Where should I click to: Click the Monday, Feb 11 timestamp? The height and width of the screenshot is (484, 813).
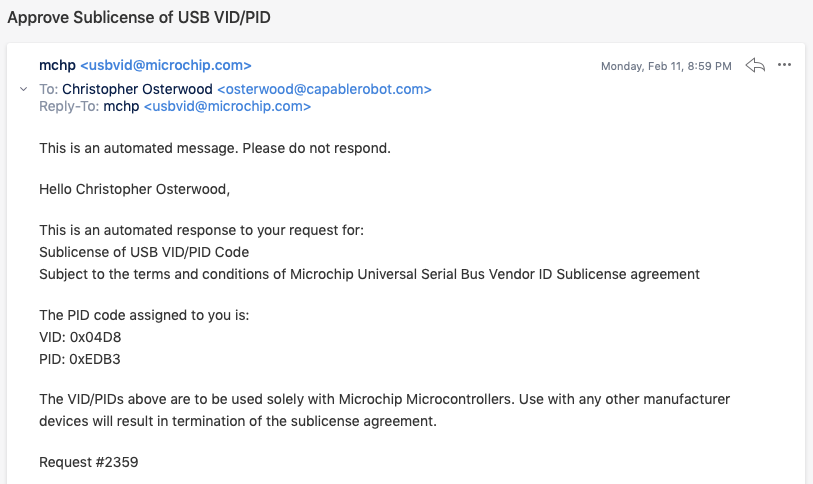coord(666,66)
